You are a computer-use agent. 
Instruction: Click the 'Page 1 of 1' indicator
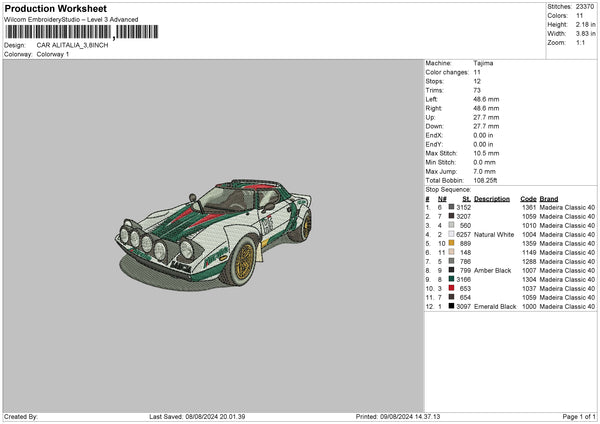click(x=579, y=416)
